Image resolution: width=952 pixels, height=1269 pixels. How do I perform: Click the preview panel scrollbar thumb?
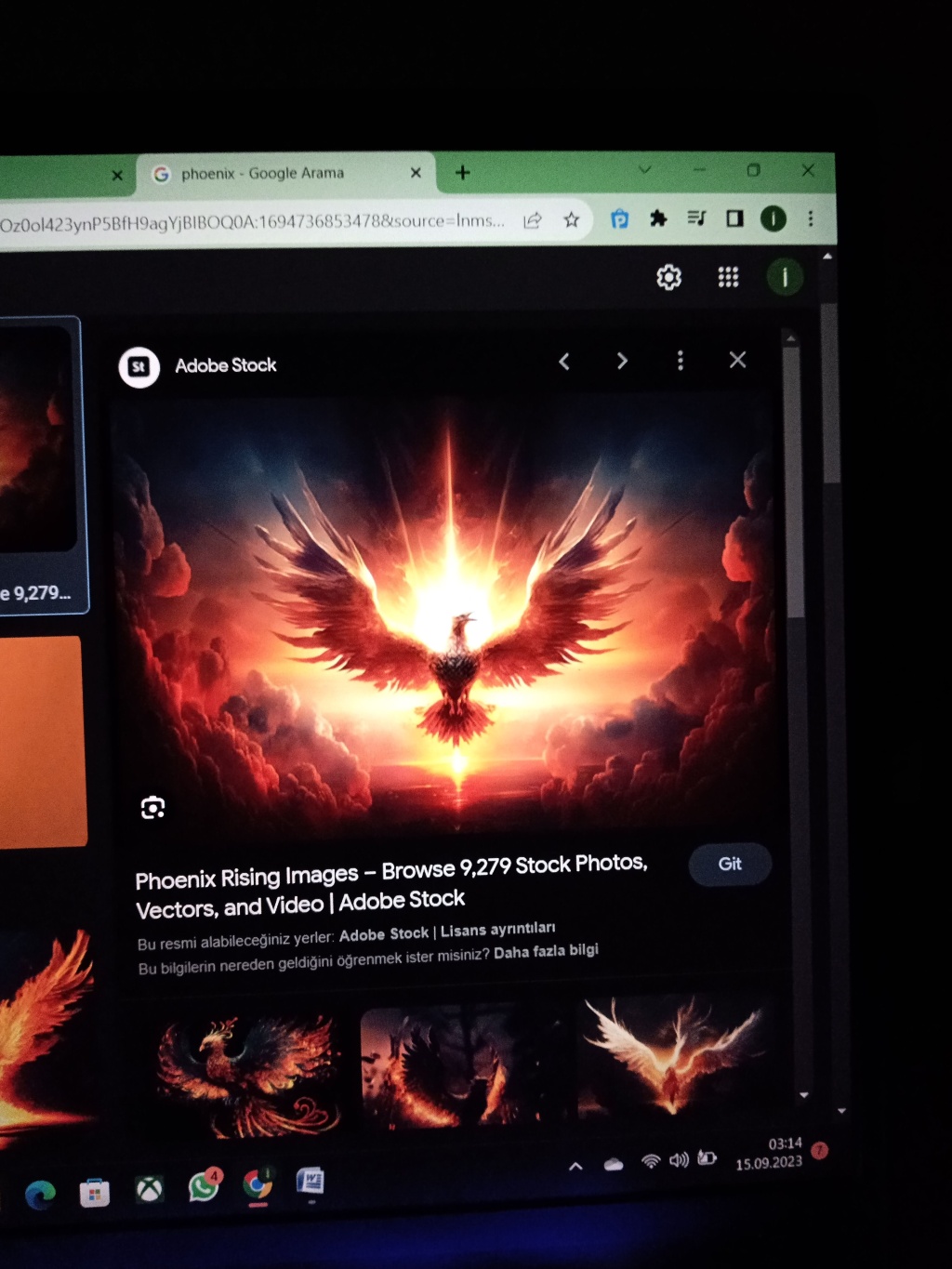point(793,483)
